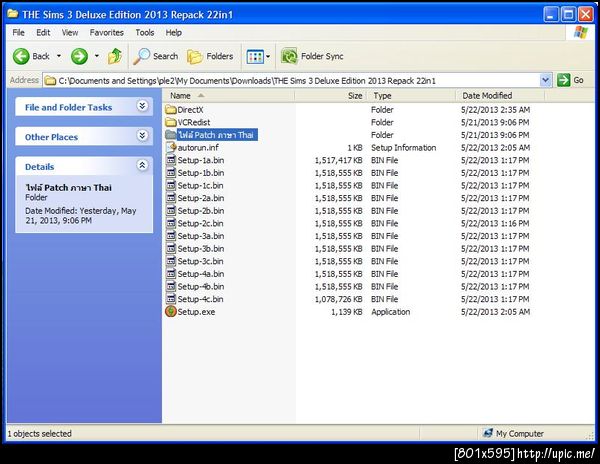Select the DirectX folder icon
Viewport: 600px width, 464px height.
tap(171, 110)
